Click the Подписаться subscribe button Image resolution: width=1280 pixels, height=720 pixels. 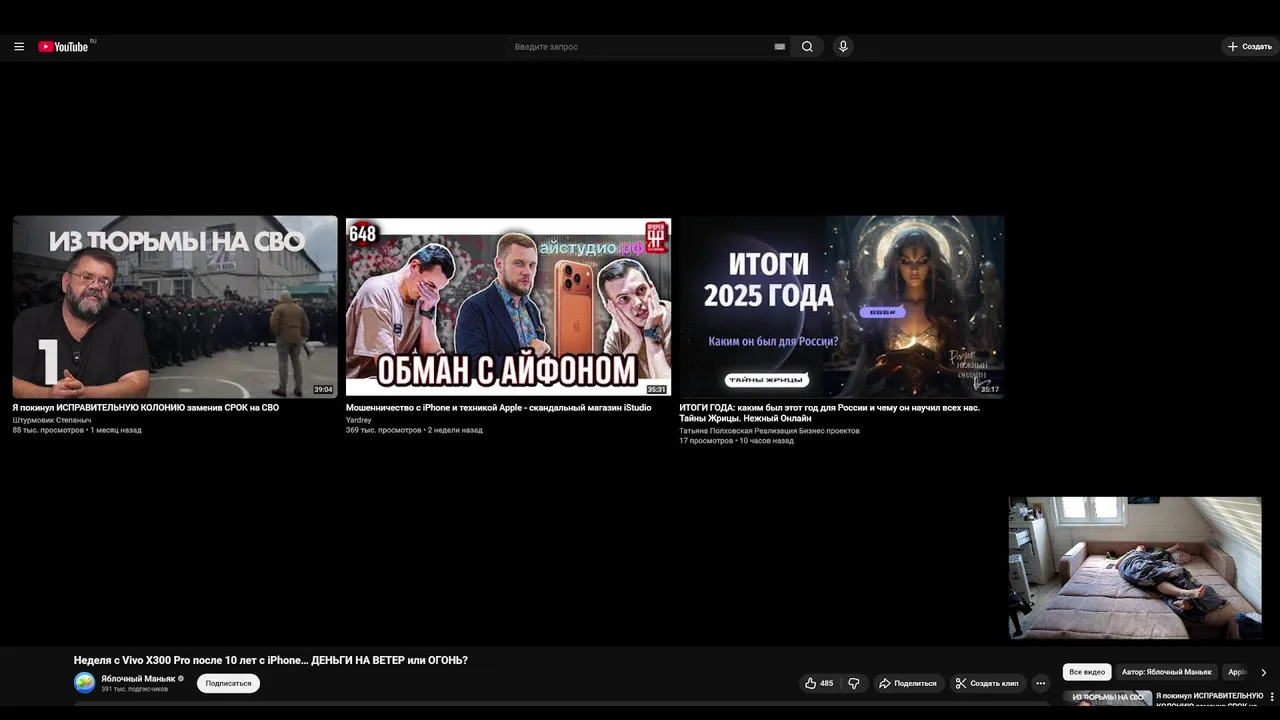point(228,683)
